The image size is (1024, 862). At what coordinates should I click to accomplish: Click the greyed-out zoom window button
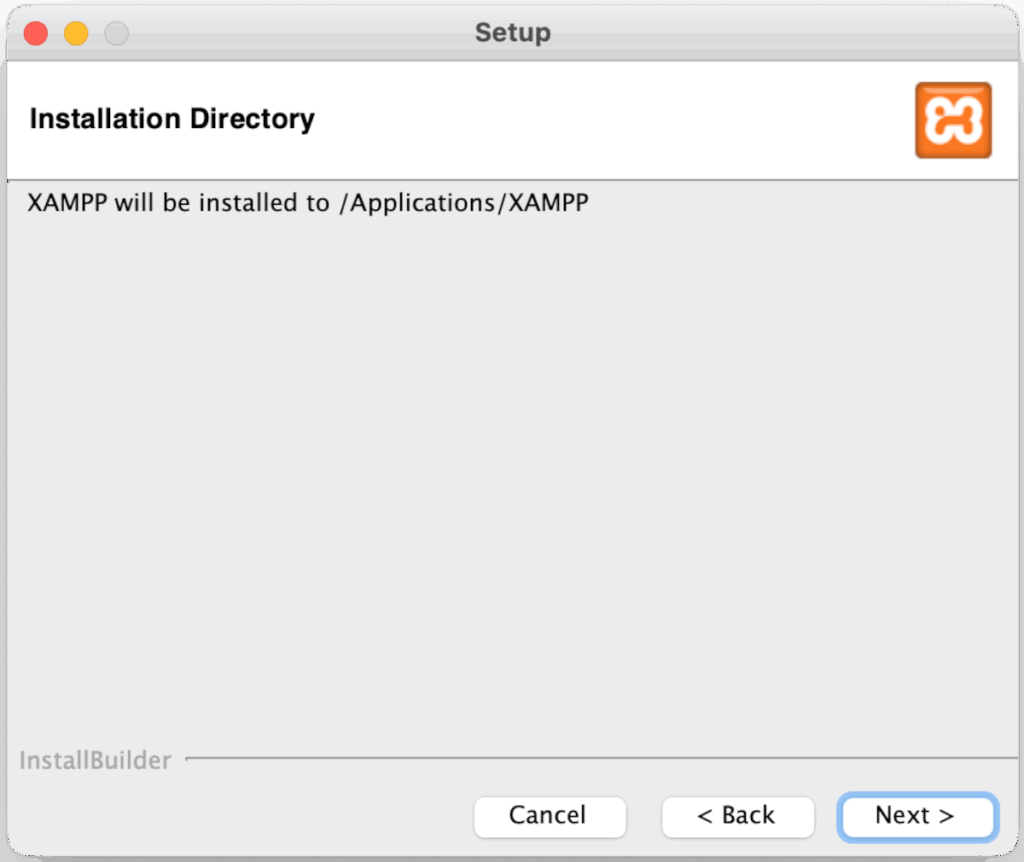tap(117, 33)
